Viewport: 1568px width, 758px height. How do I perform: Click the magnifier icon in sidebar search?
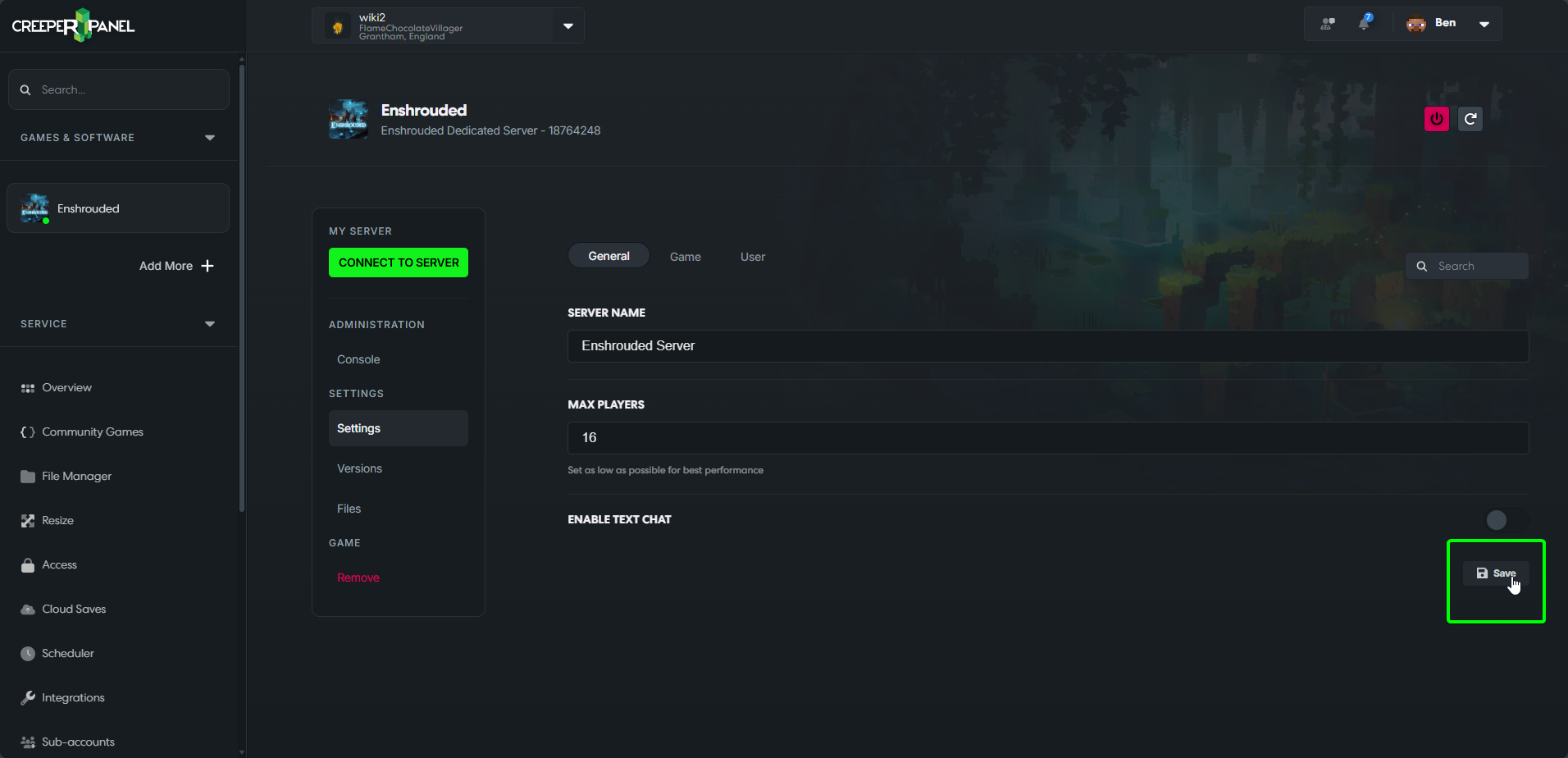click(25, 89)
